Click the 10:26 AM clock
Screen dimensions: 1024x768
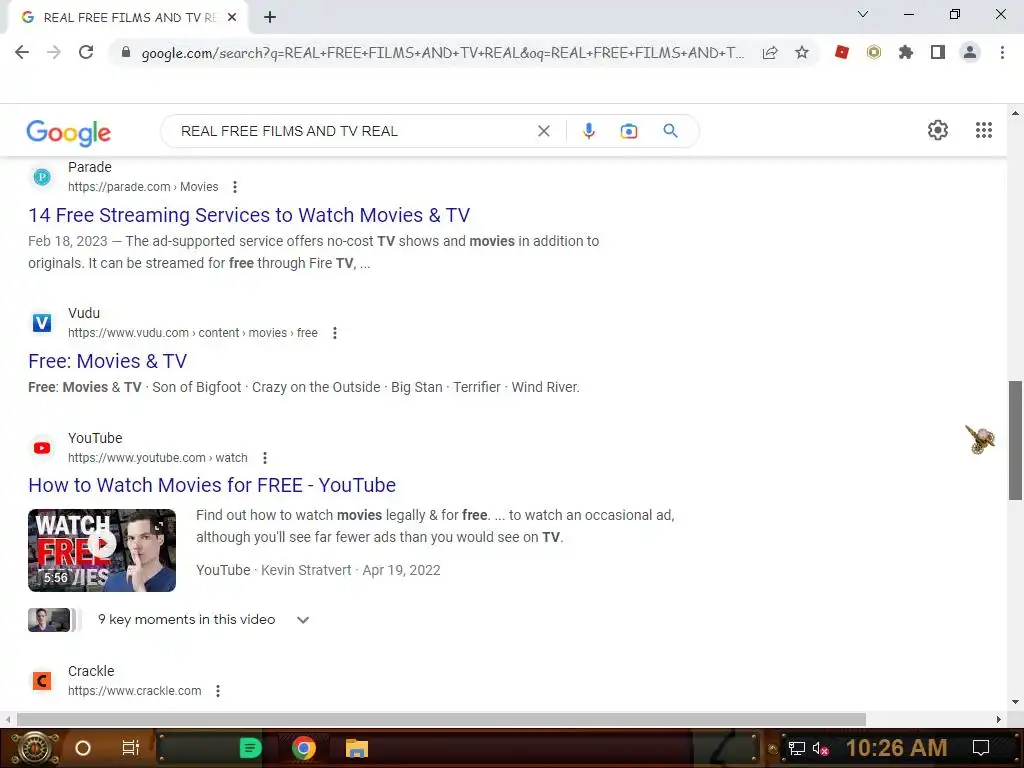coord(896,748)
